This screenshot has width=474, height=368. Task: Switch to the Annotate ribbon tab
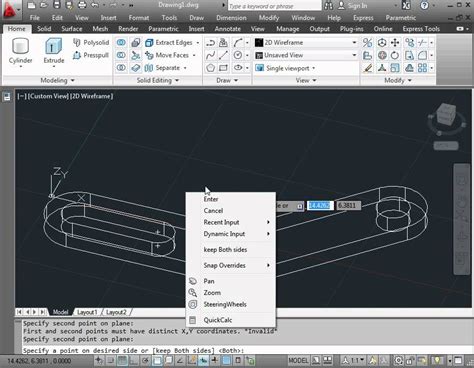click(x=227, y=29)
